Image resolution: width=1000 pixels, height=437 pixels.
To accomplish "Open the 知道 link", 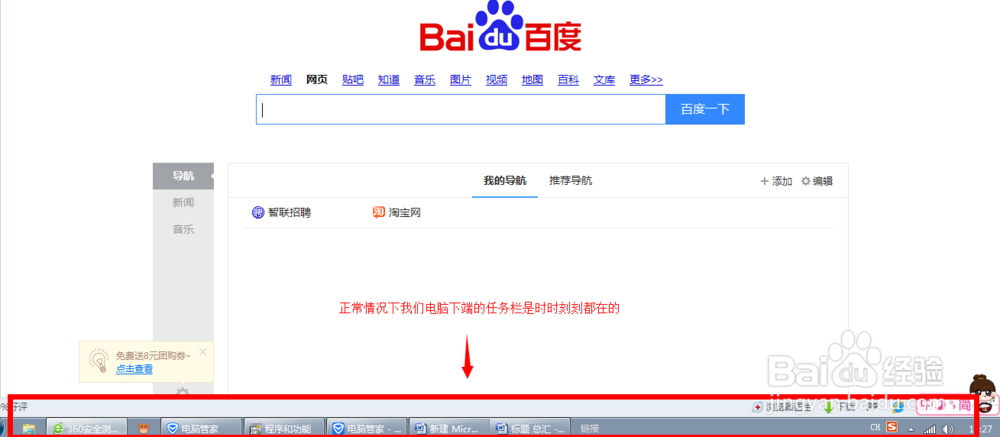I will coord(388,80).
